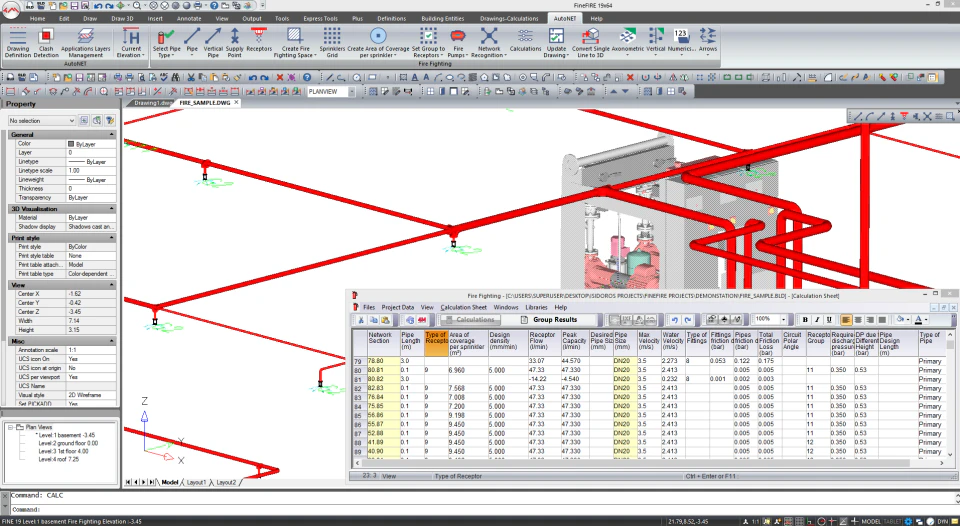This screenshot has width=960, height=526.
Task: Open the Calculation Sheet menu
Action: tap(463, 307)
